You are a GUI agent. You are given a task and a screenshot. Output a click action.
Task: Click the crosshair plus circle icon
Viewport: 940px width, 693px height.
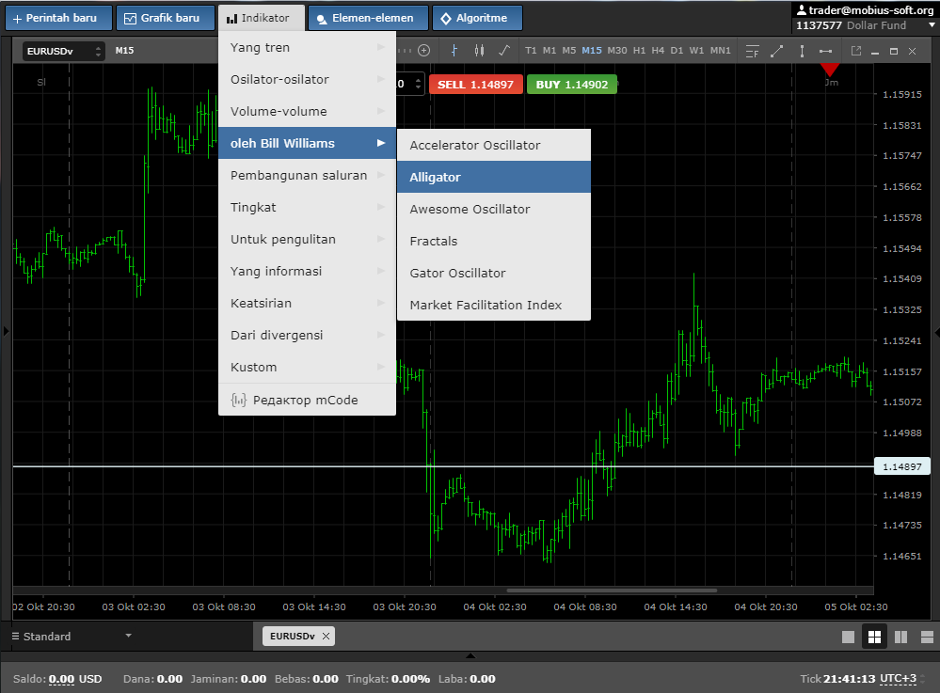[424, 51]
